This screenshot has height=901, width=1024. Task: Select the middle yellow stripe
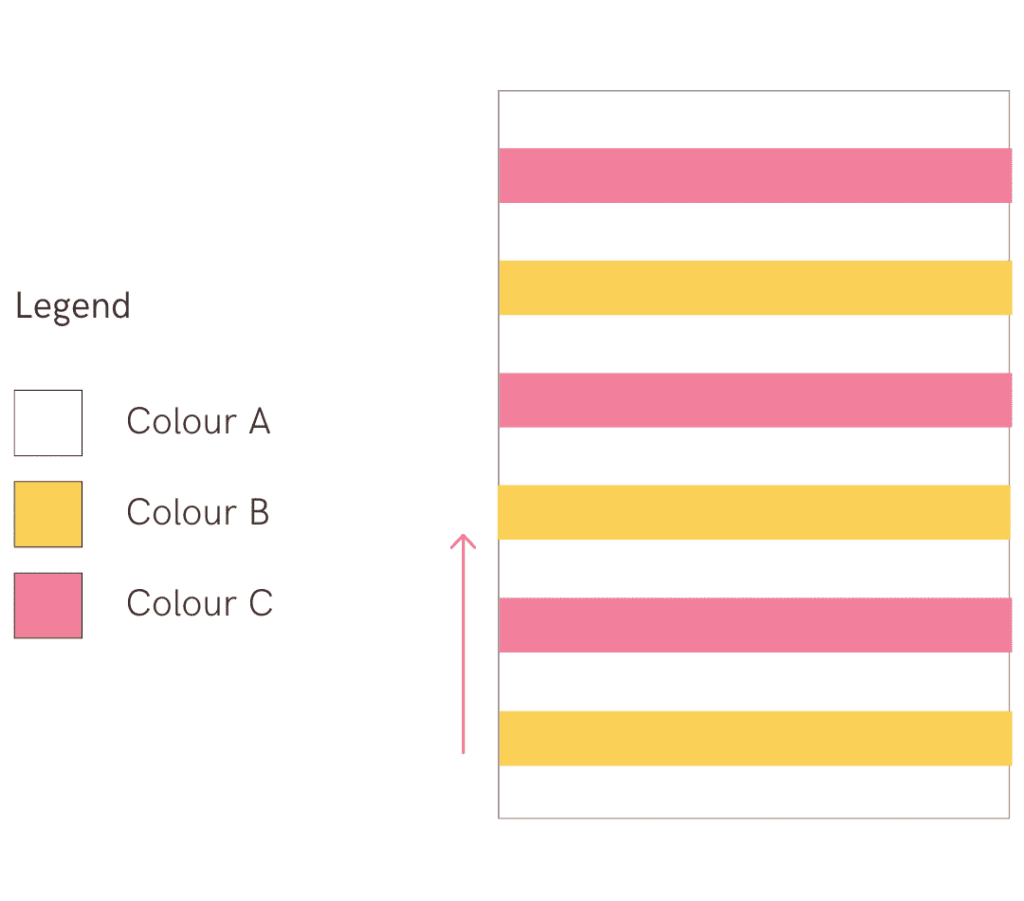coord(754,512)
